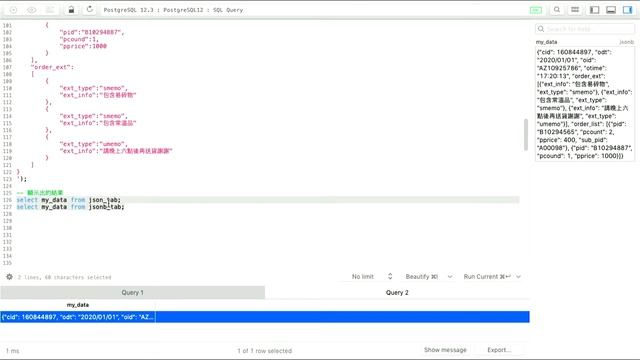The image size is (640, 360).
Task: Click the "ext_type":"umemo" line in editor
Action: click(93, 144)
